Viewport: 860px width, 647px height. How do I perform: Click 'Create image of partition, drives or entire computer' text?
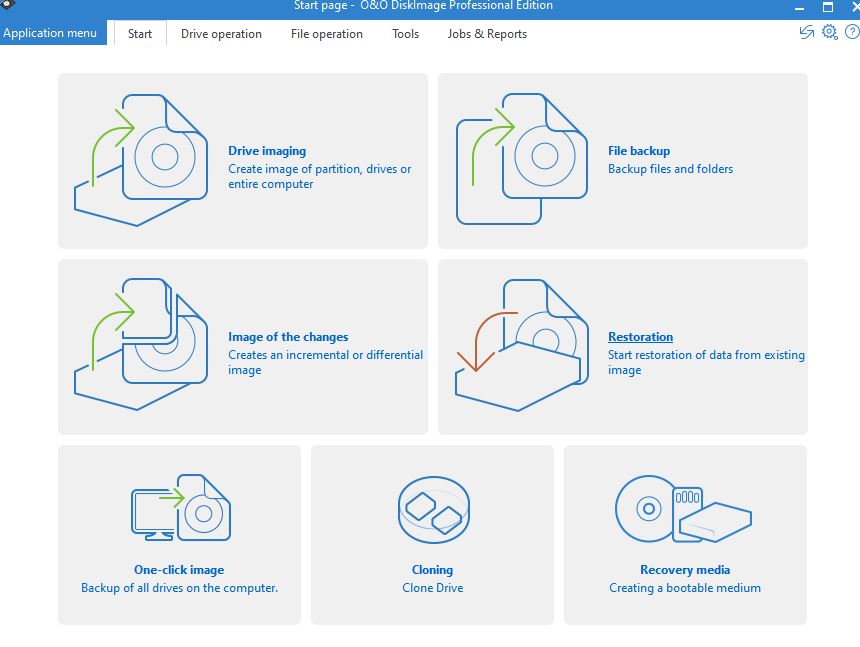[x=320, y=177]
